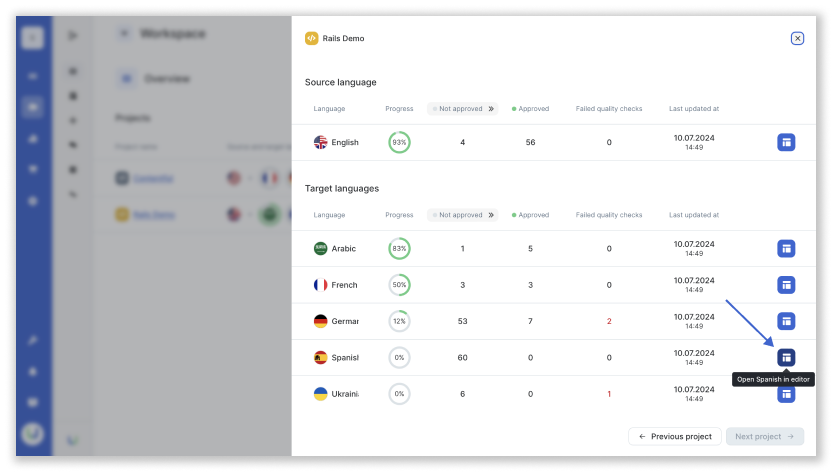This screenshot has width=832, height=472.
Task: Open English in editor icon
Action: click(786, 142)
